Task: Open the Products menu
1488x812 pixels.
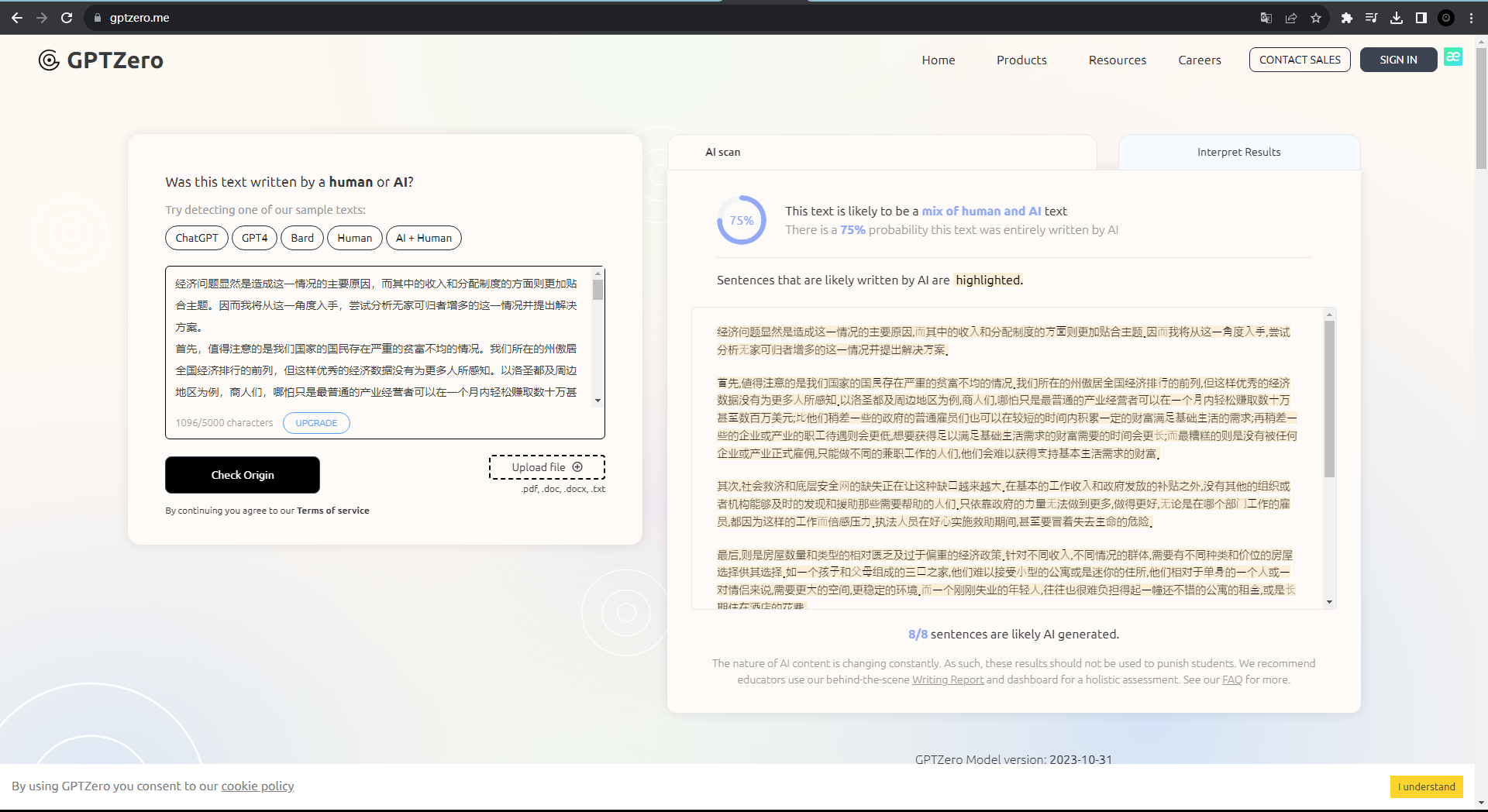Action: [1021, 60]
